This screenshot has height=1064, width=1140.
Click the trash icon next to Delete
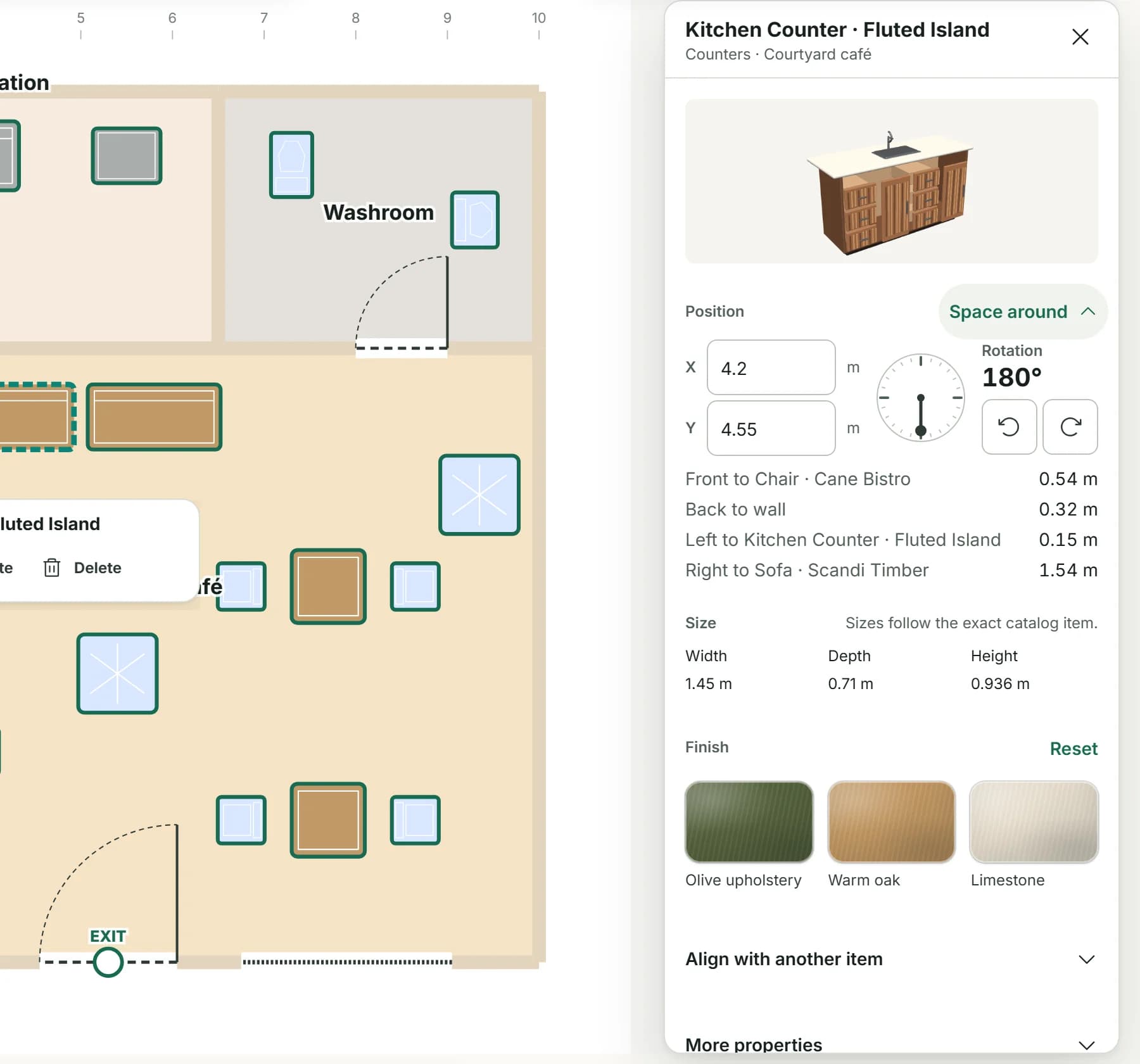coord(52,567)
